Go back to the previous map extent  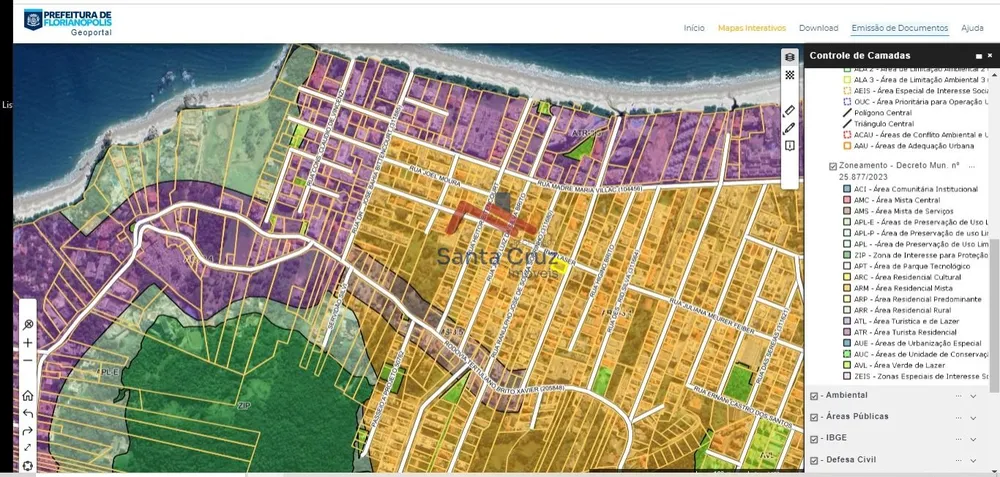pos(27,413)
